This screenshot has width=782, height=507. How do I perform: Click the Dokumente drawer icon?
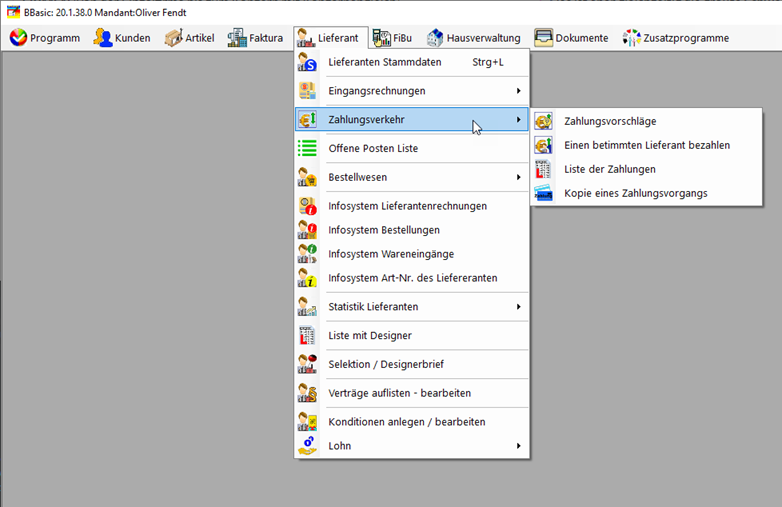544,38
